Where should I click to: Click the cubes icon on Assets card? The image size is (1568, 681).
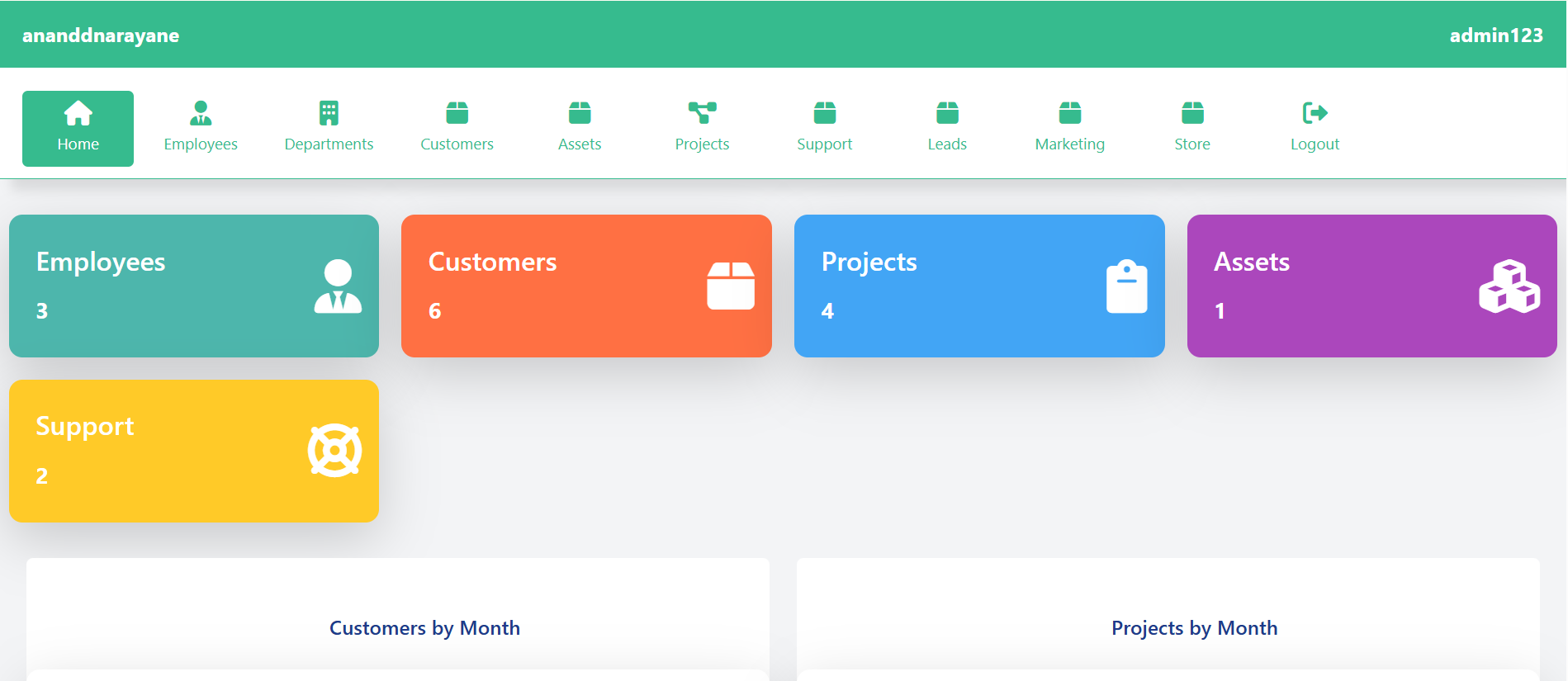[1509, 286]
